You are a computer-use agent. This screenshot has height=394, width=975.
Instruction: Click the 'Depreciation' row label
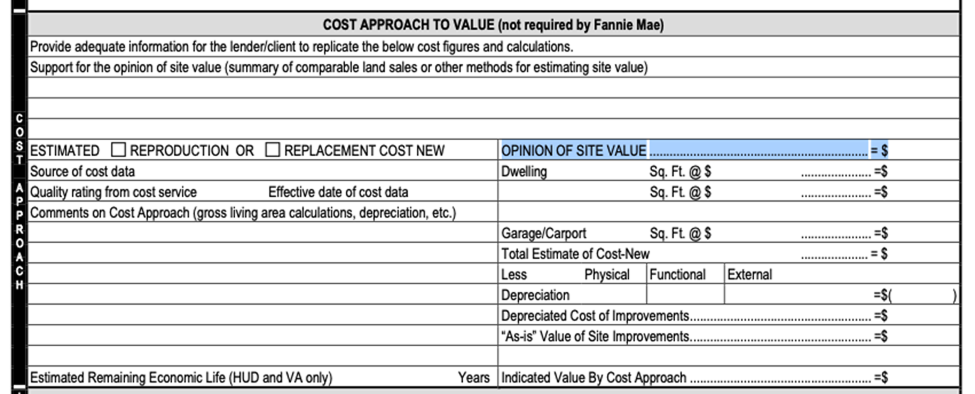(x=535, y=295)
